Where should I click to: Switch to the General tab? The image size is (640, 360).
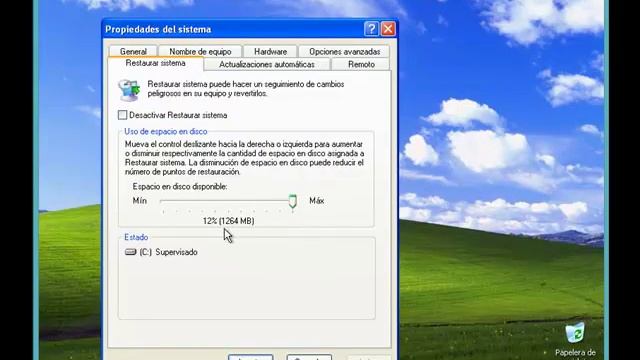[x=133, y=51]
